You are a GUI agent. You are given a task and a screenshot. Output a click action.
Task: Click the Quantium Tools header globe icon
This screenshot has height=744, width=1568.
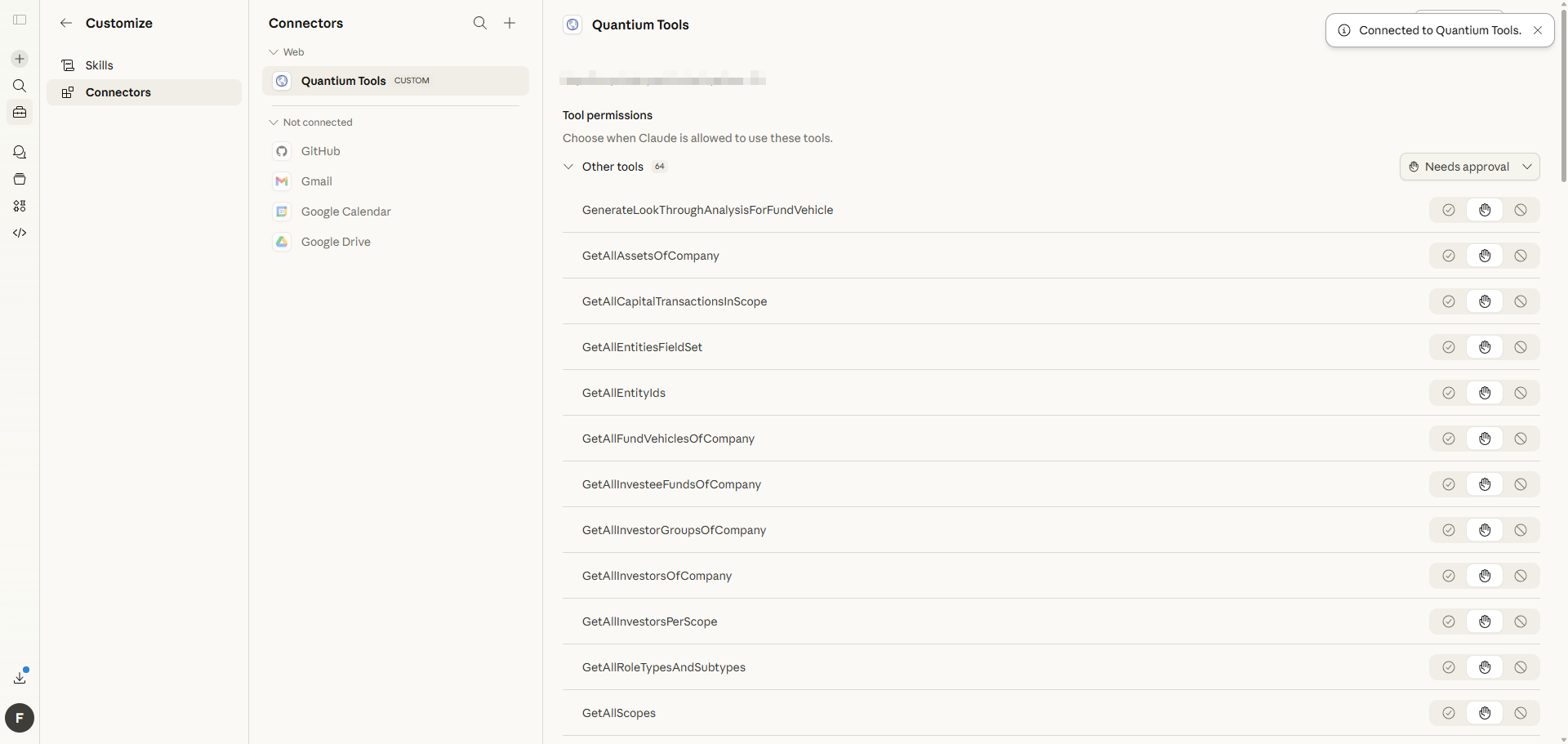(572, 25)
